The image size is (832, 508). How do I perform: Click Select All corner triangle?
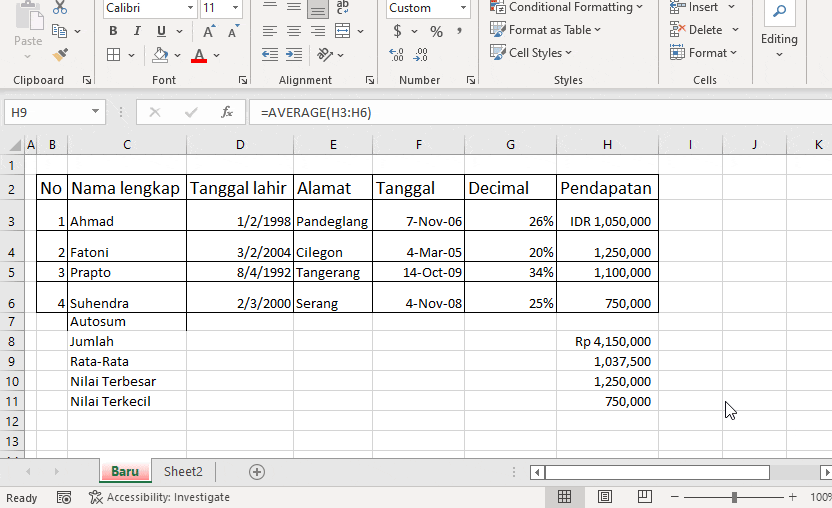point(15,145)
